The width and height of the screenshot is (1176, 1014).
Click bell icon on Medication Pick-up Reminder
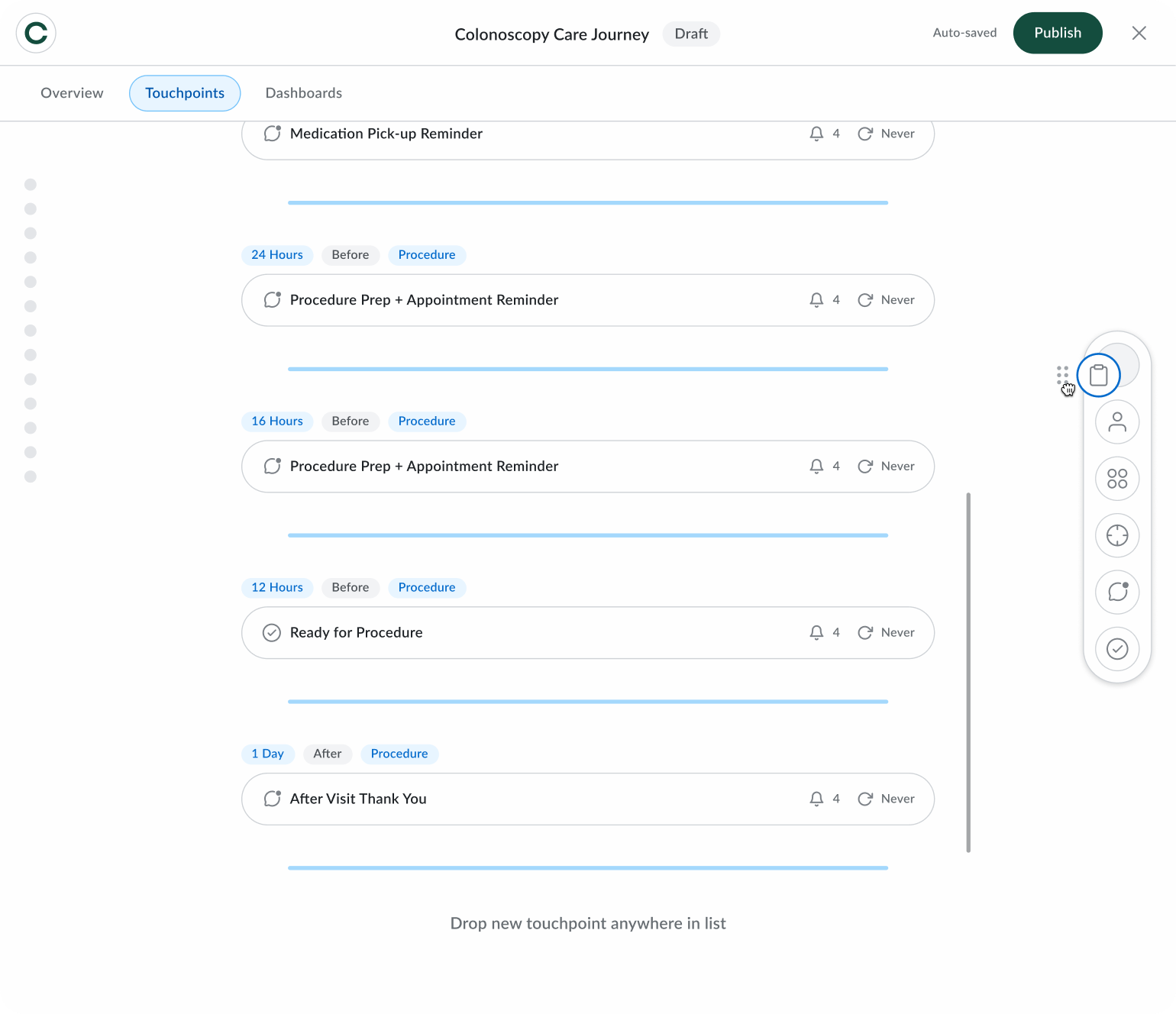[816, 134]
